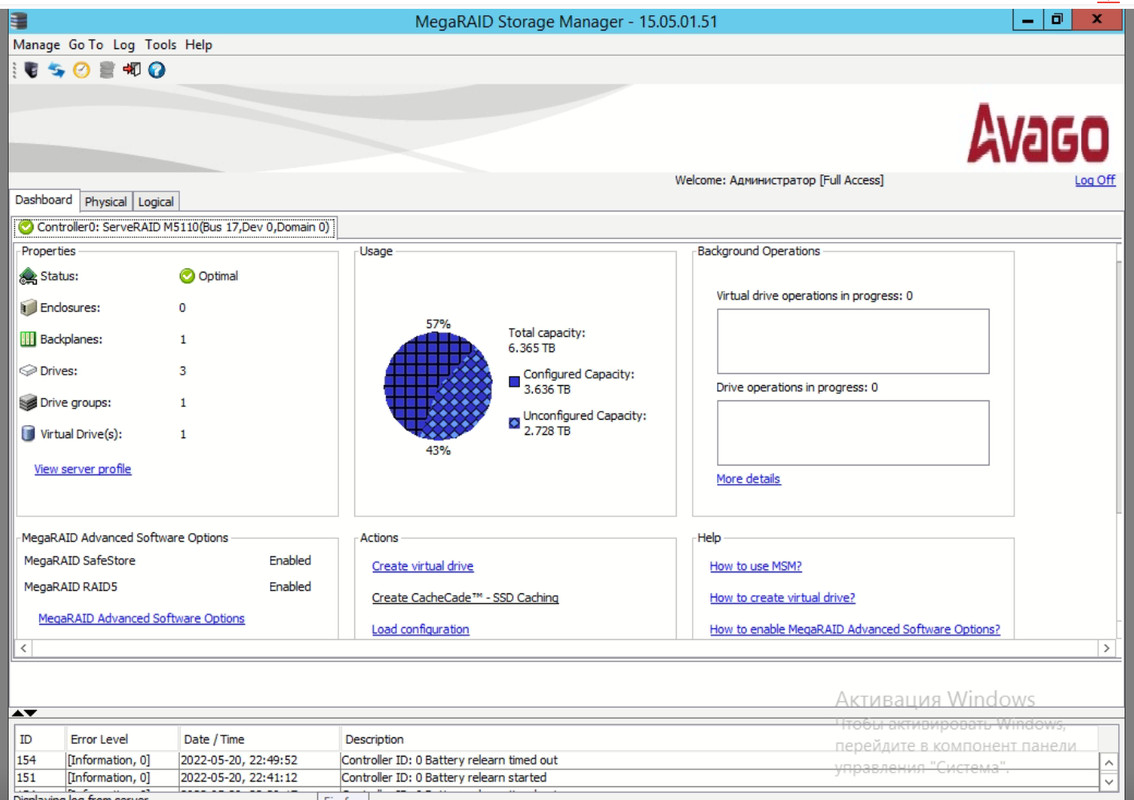
Task: Click the Configured Capacity legend swatch
Action: [x=514, y=382]
